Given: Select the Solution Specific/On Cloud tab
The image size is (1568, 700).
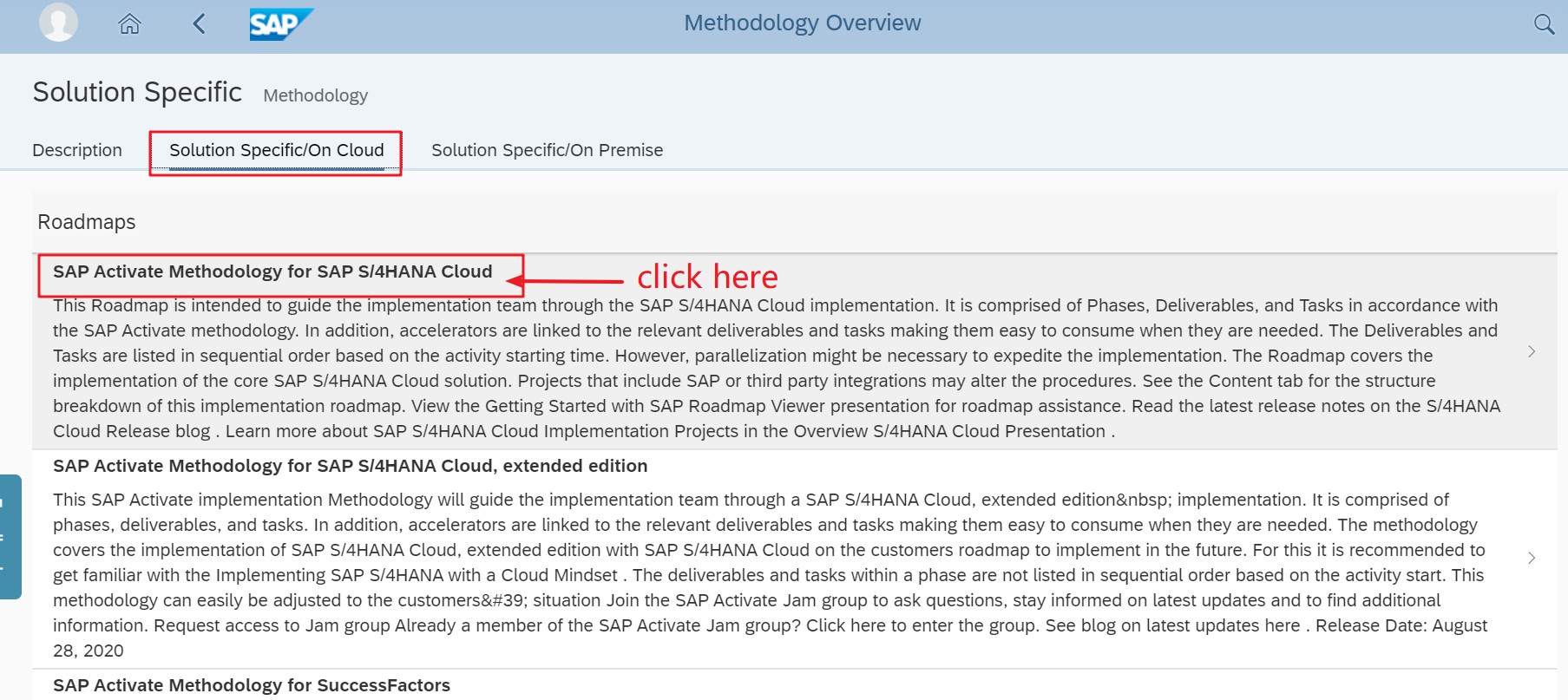Looking at the screenshot, I should pos(277,150).
